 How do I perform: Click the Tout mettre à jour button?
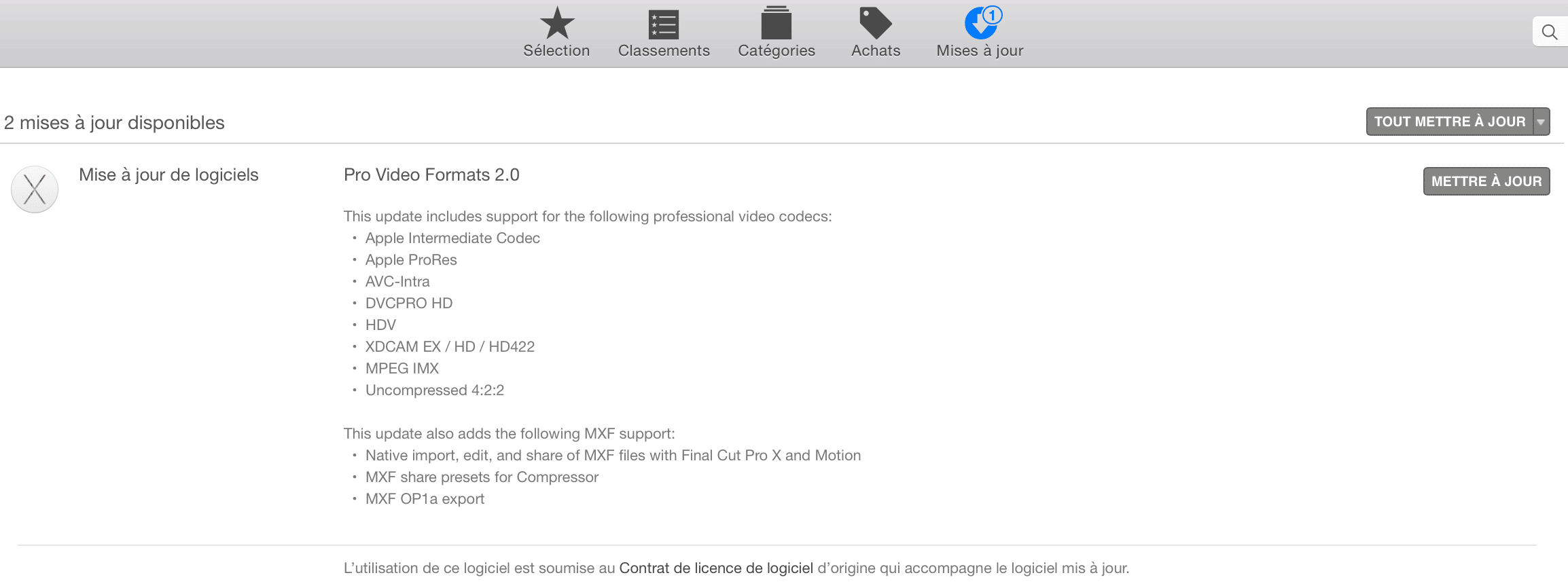(x=1450, y=122)
